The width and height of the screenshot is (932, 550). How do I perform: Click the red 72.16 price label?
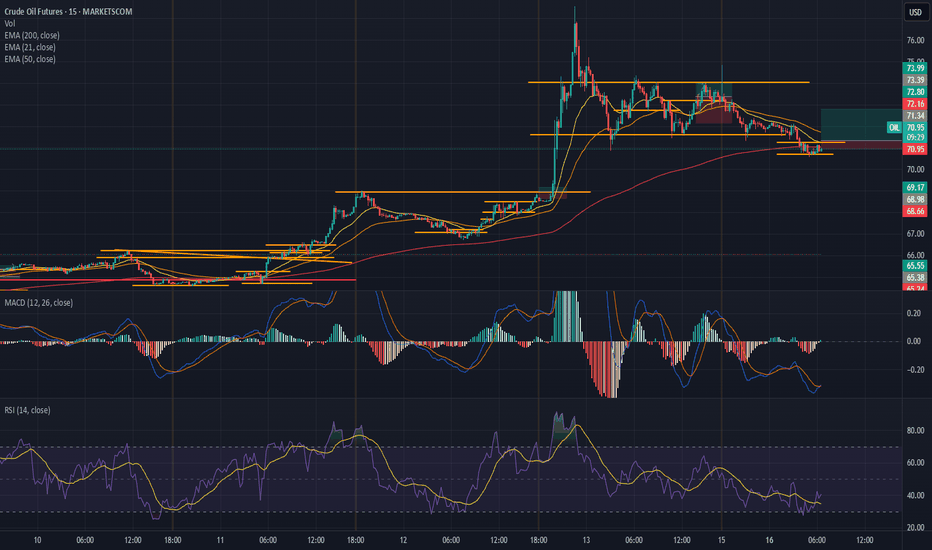[915, 103]
